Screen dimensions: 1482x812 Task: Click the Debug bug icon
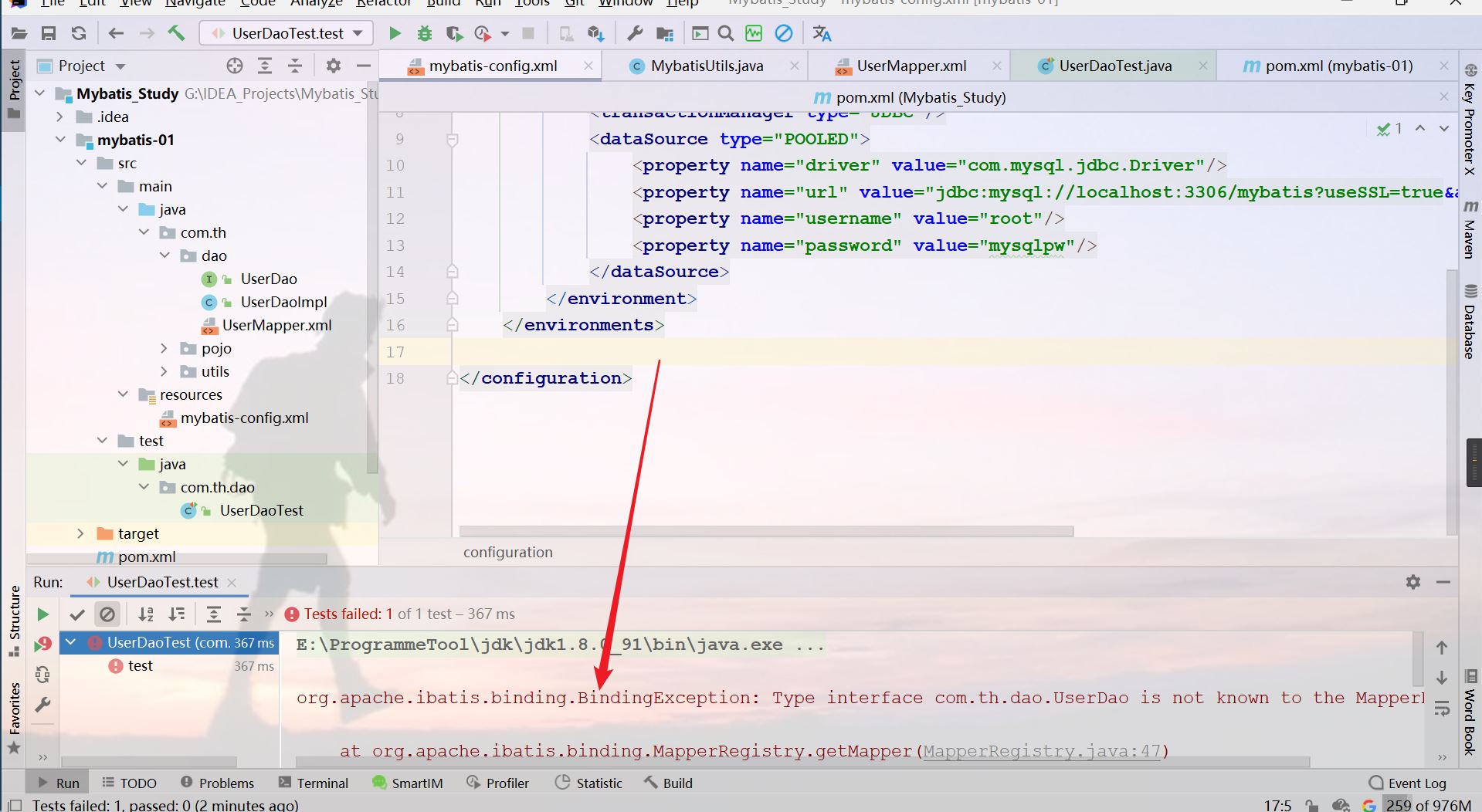coord(424,33)
